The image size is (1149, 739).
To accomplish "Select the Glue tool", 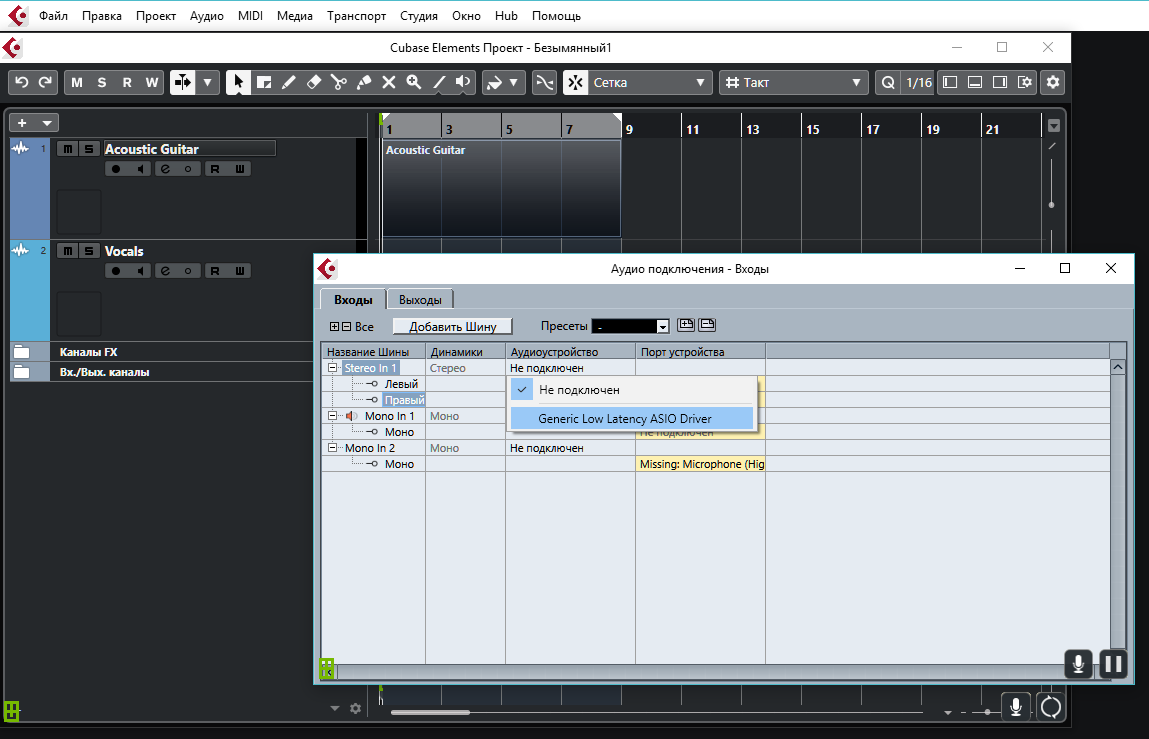I will (363, 82).
